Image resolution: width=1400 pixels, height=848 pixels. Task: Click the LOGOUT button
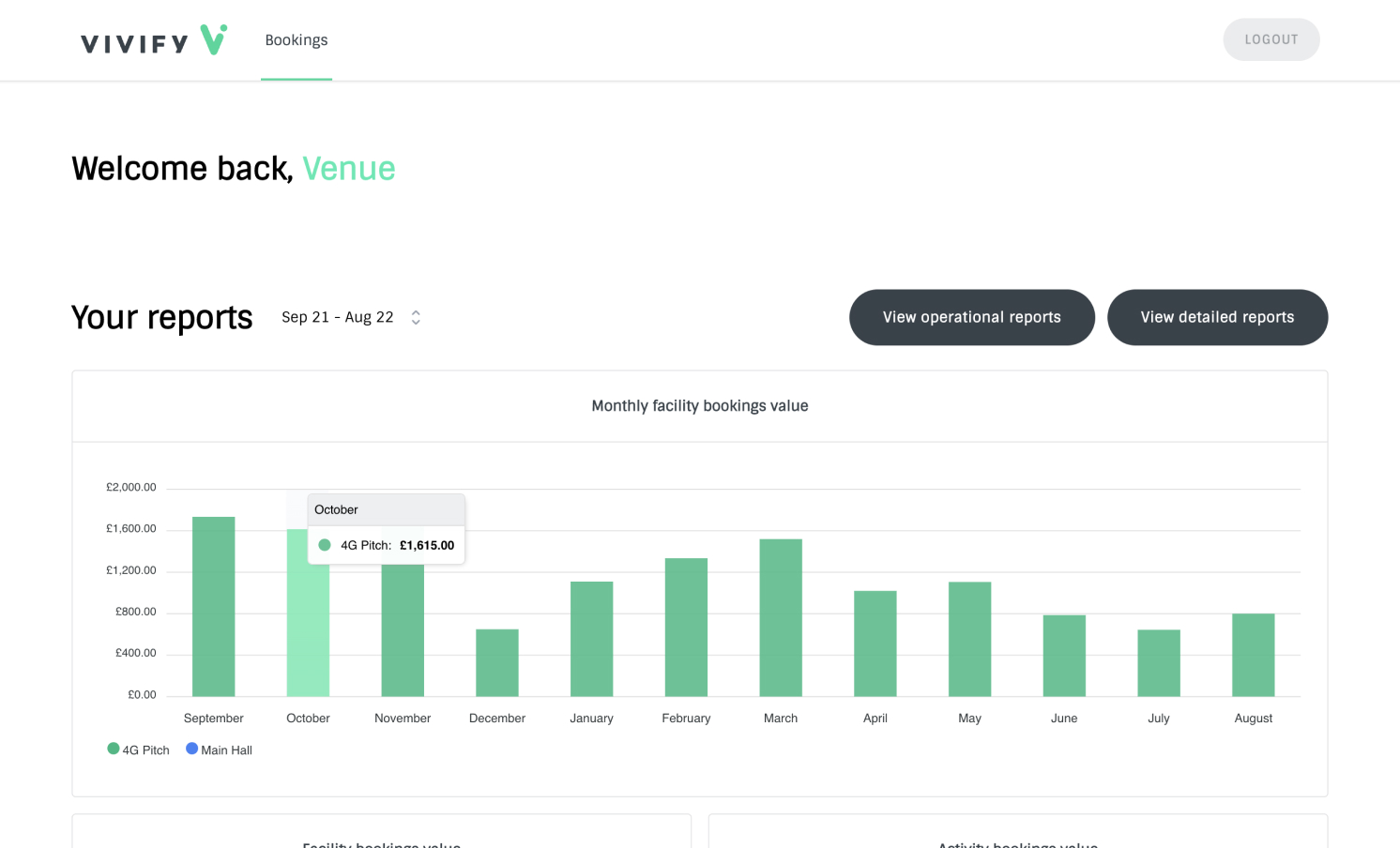point(1271,39)
